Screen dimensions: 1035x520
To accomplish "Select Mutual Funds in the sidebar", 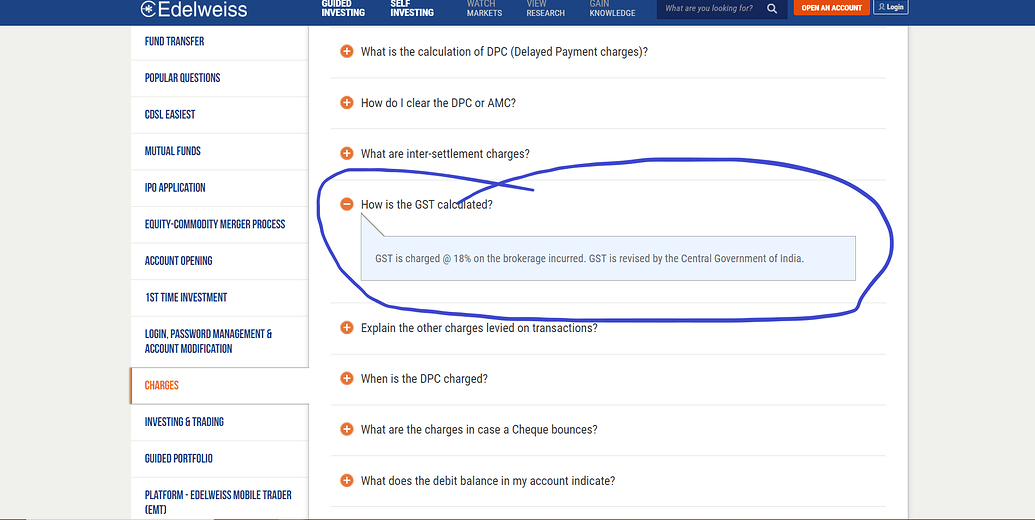I will click(173, 151).
